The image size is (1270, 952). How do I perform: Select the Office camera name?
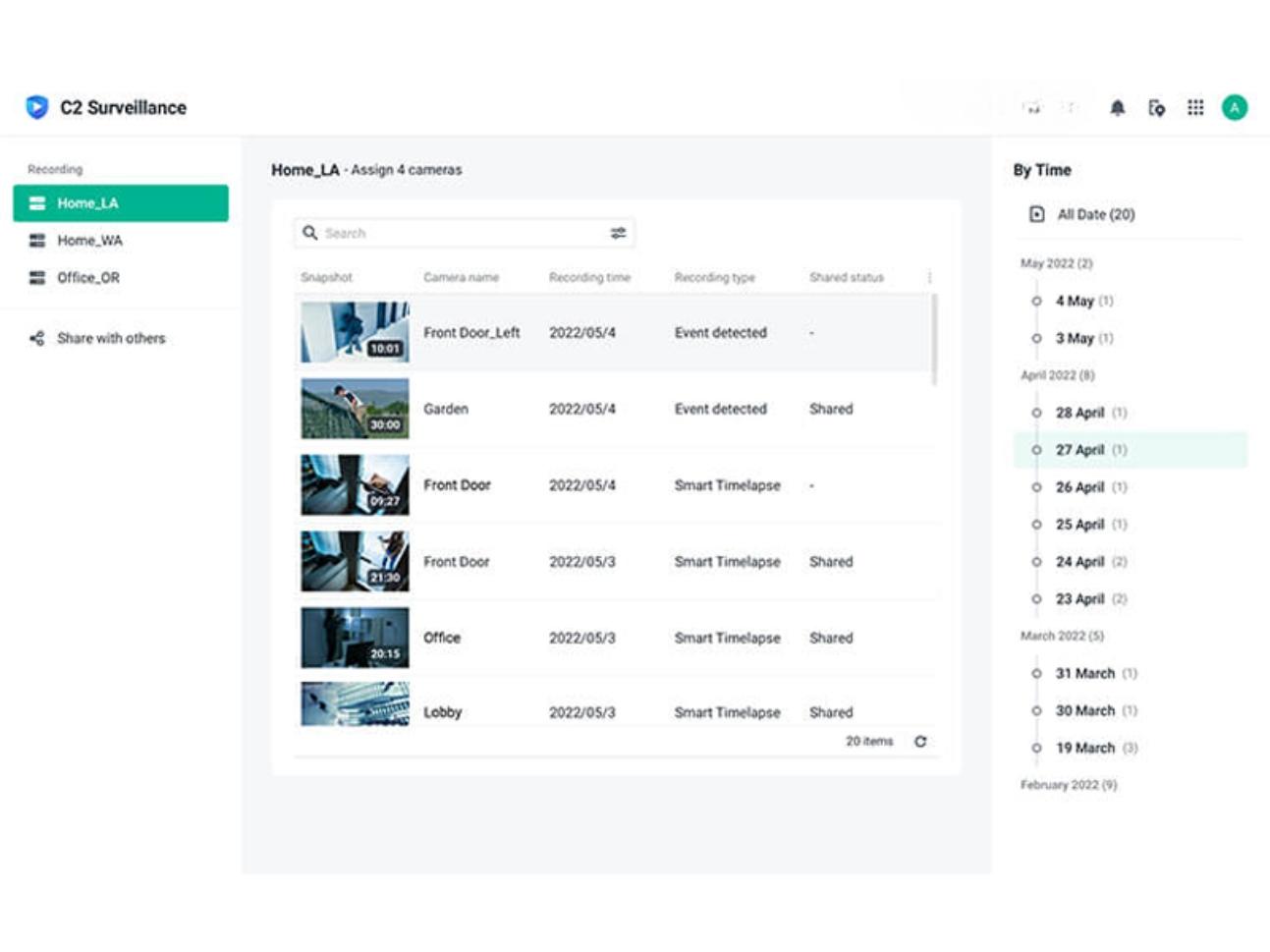441,638
